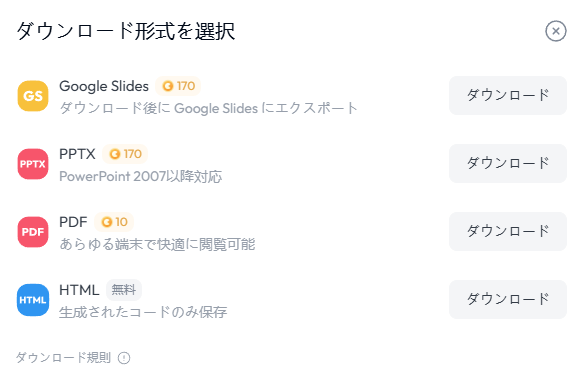Click the 170 credit badge next to Google Slides
Screen dimensions: 583x378
tap(178, 86)
